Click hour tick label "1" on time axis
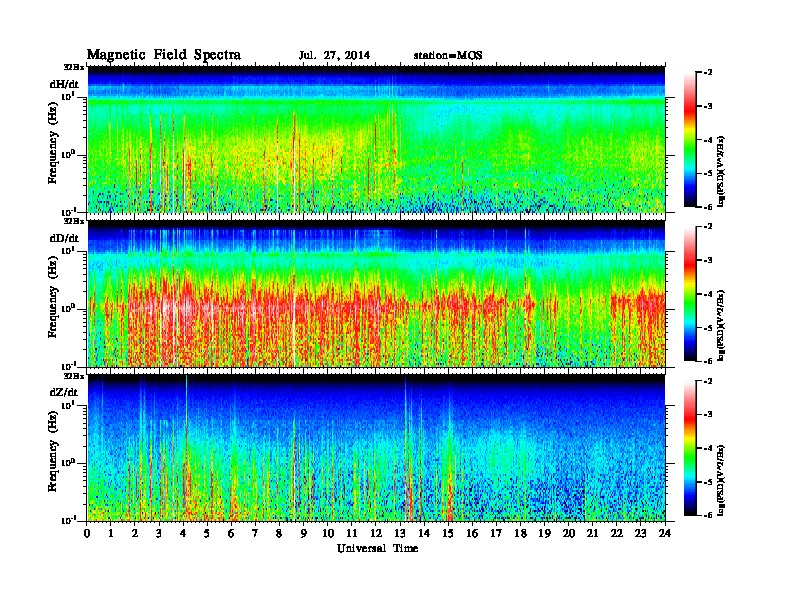792x612 pixels. point(111,533)
